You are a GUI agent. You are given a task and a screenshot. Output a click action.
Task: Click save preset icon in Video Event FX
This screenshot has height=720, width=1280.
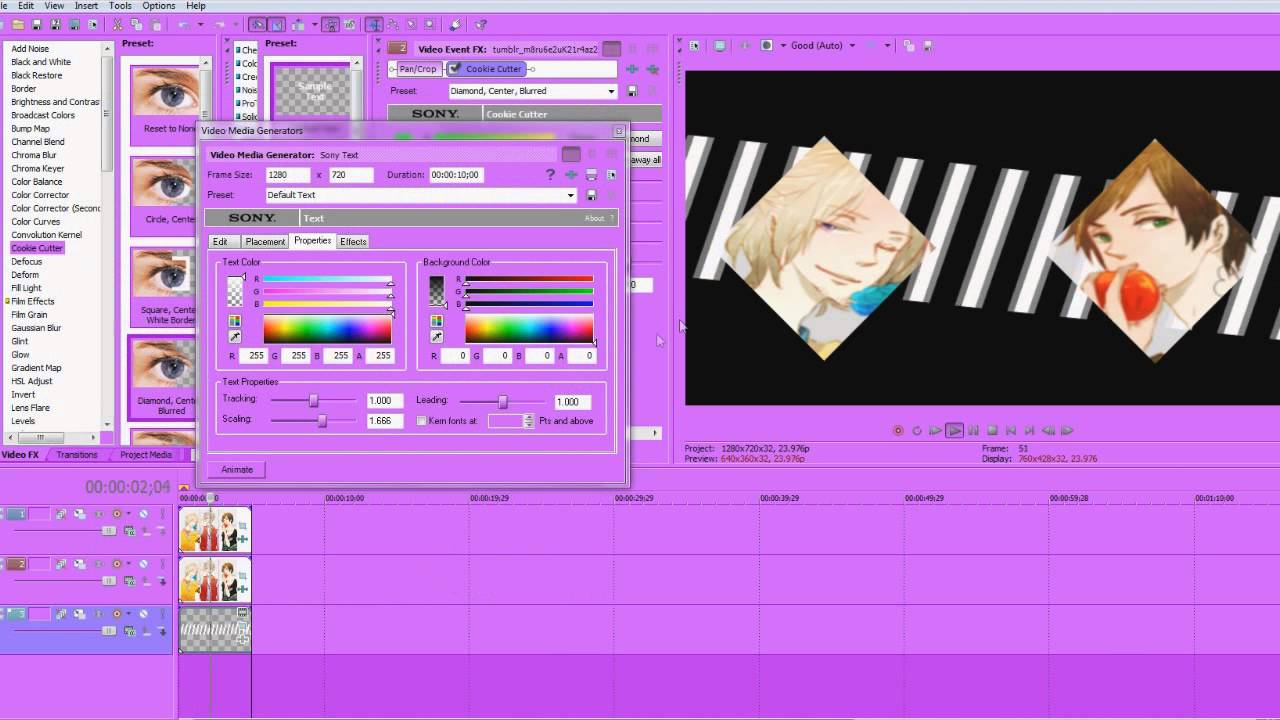click(x=632, y=91)
